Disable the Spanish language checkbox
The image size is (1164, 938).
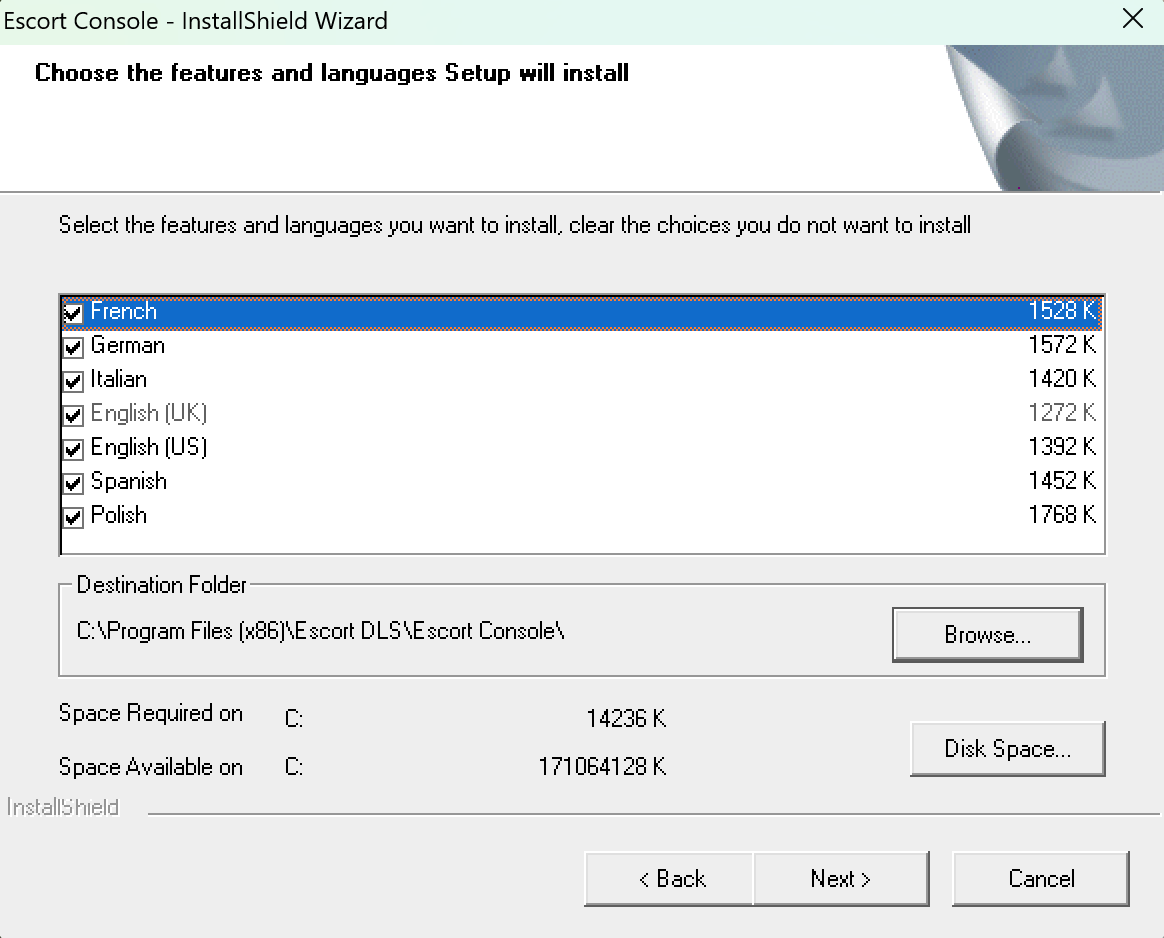pos(73,482)
